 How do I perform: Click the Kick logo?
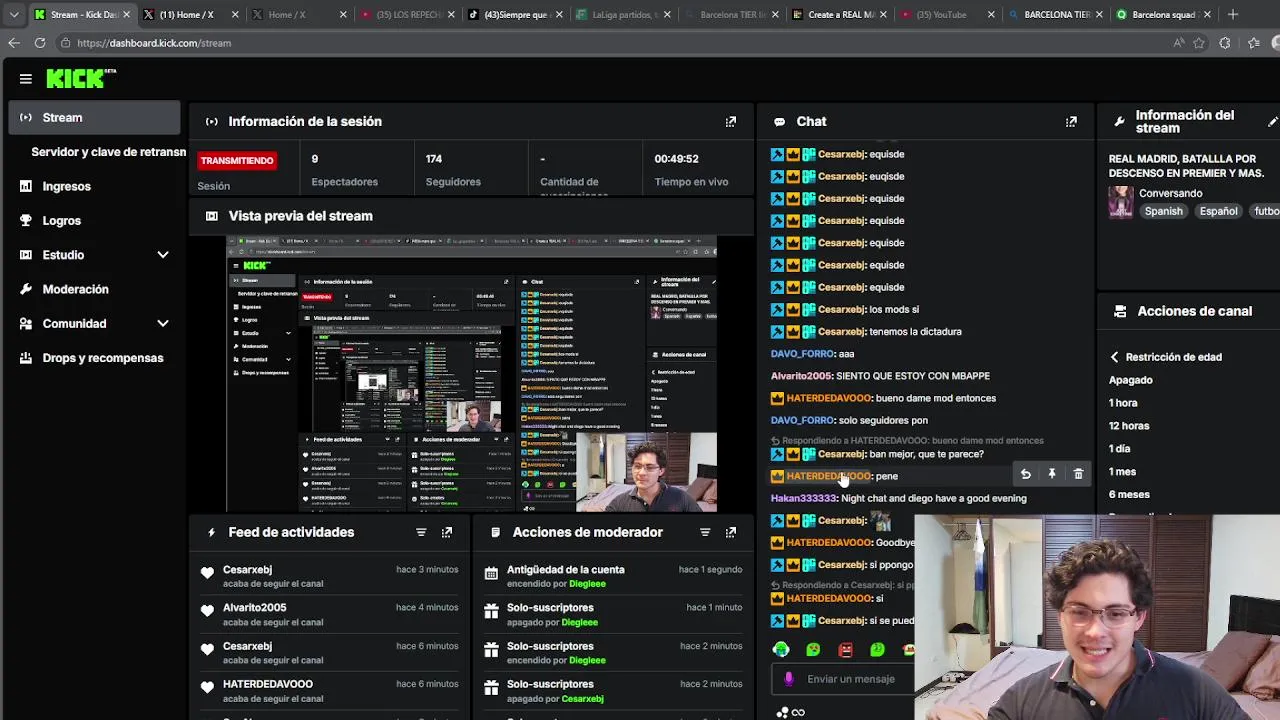tap(81, 78)
